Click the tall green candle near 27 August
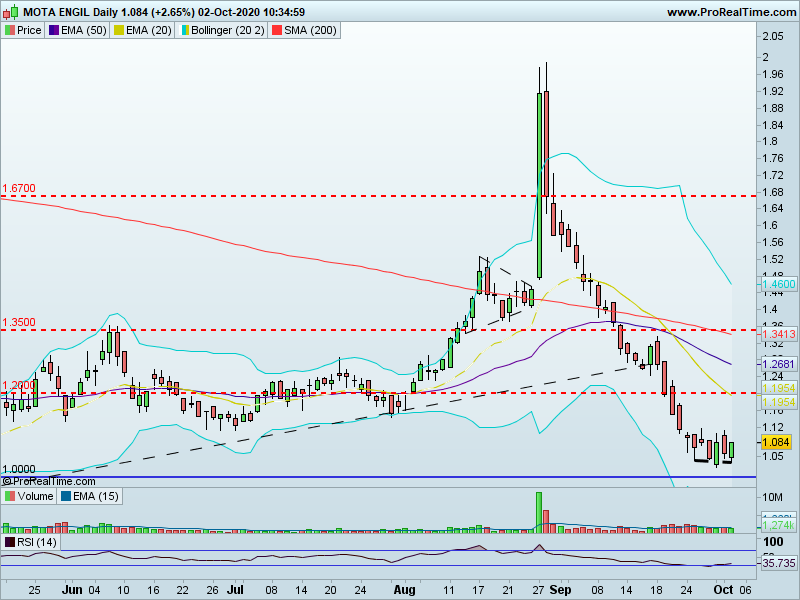Viewport: 800px width, 600px height. [539, 185]
